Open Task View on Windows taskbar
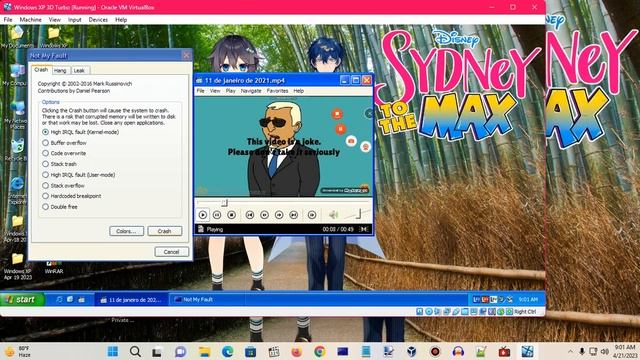The image size is (640, 360). click(x=157, y=351)
